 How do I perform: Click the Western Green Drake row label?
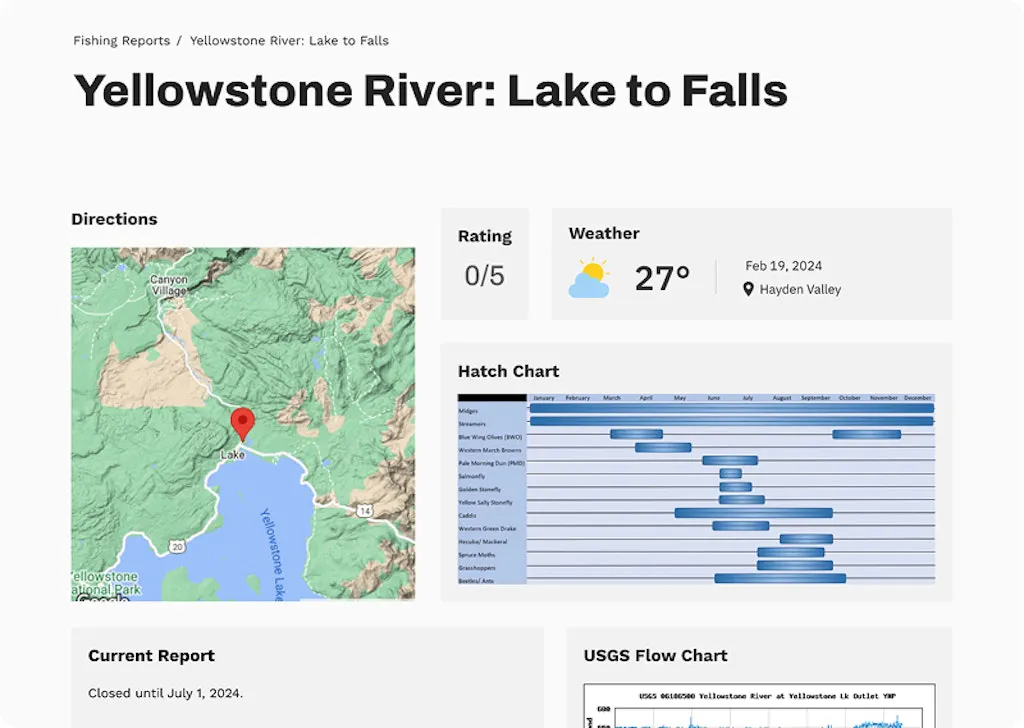click(x=487, y=528)
